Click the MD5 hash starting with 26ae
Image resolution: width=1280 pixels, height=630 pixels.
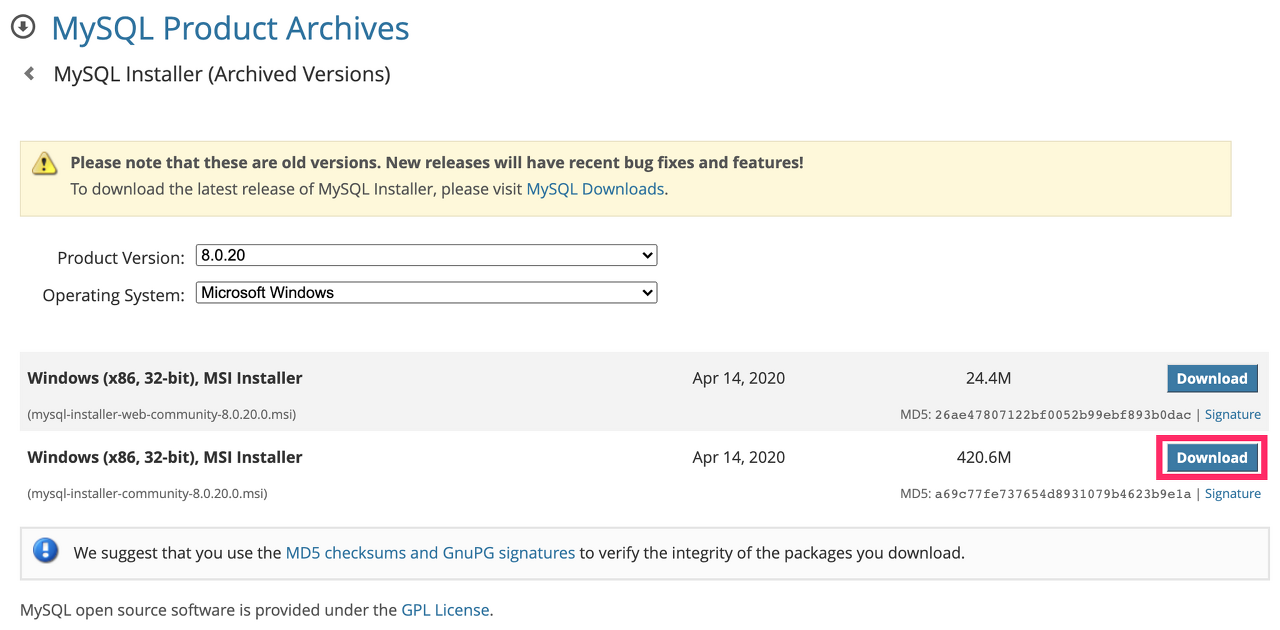pyautogui.click(x=1063, y=415)
